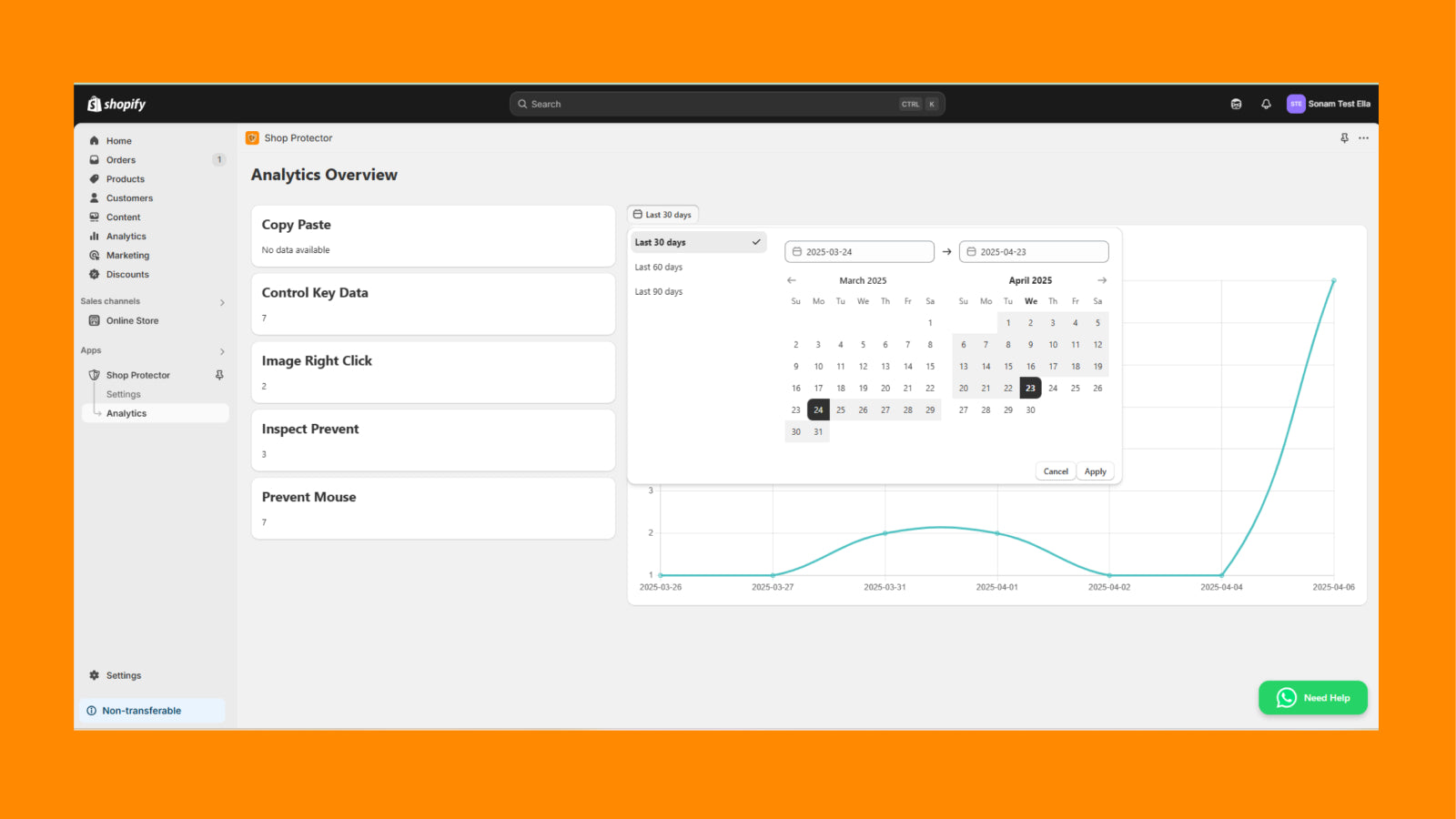Open the Discounts section
Viewport: 1456px width, 819px height.
[127, 274]
